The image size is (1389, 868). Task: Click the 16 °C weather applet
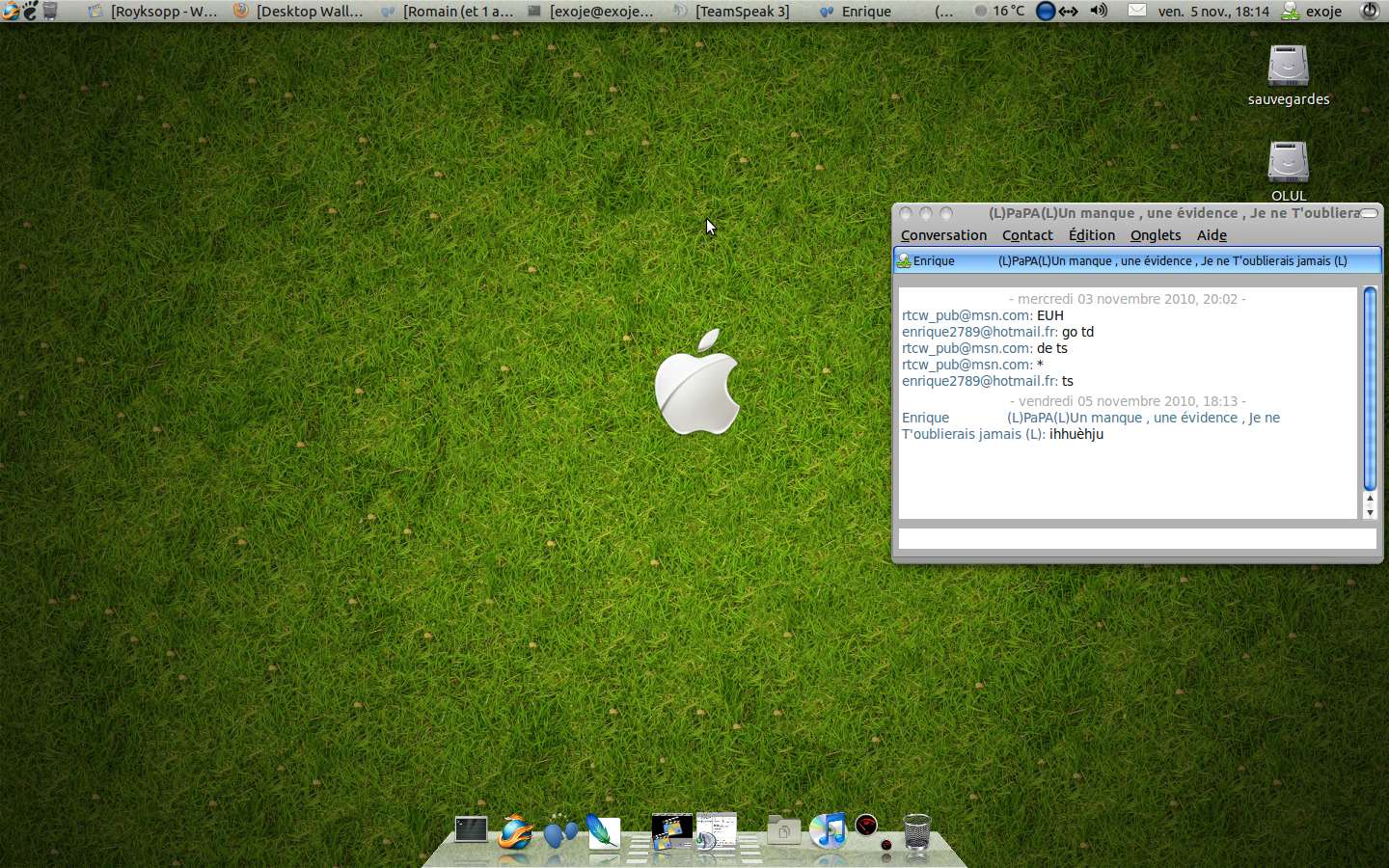999,12
